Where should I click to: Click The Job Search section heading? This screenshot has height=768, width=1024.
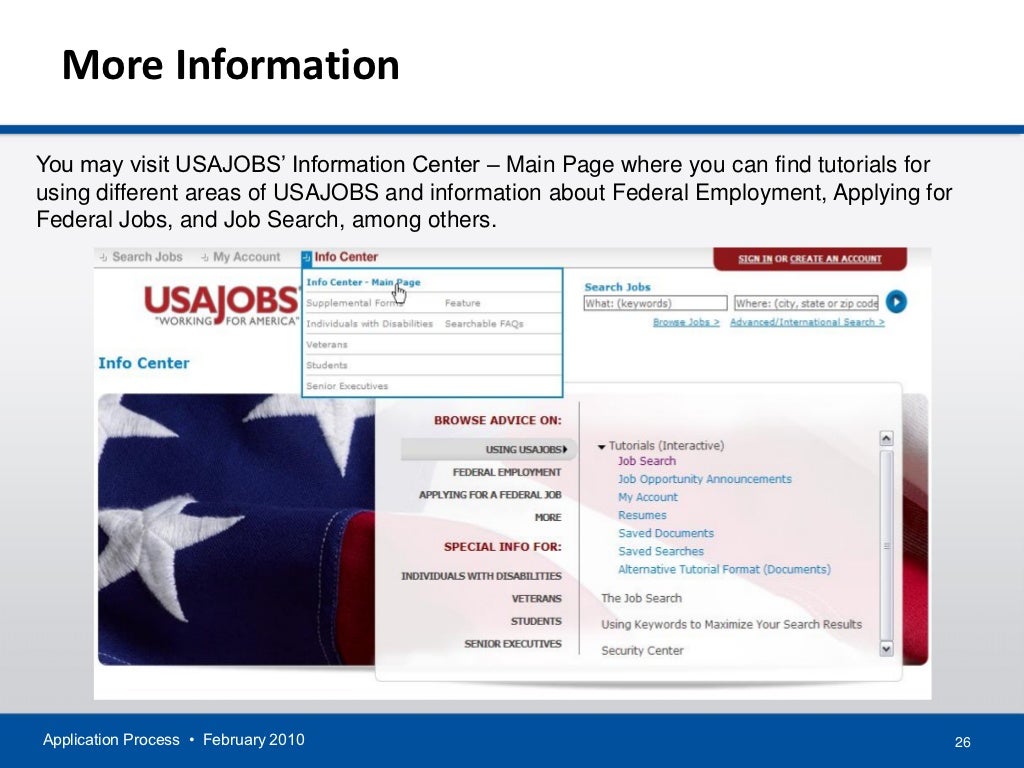(x=641, y=598)
